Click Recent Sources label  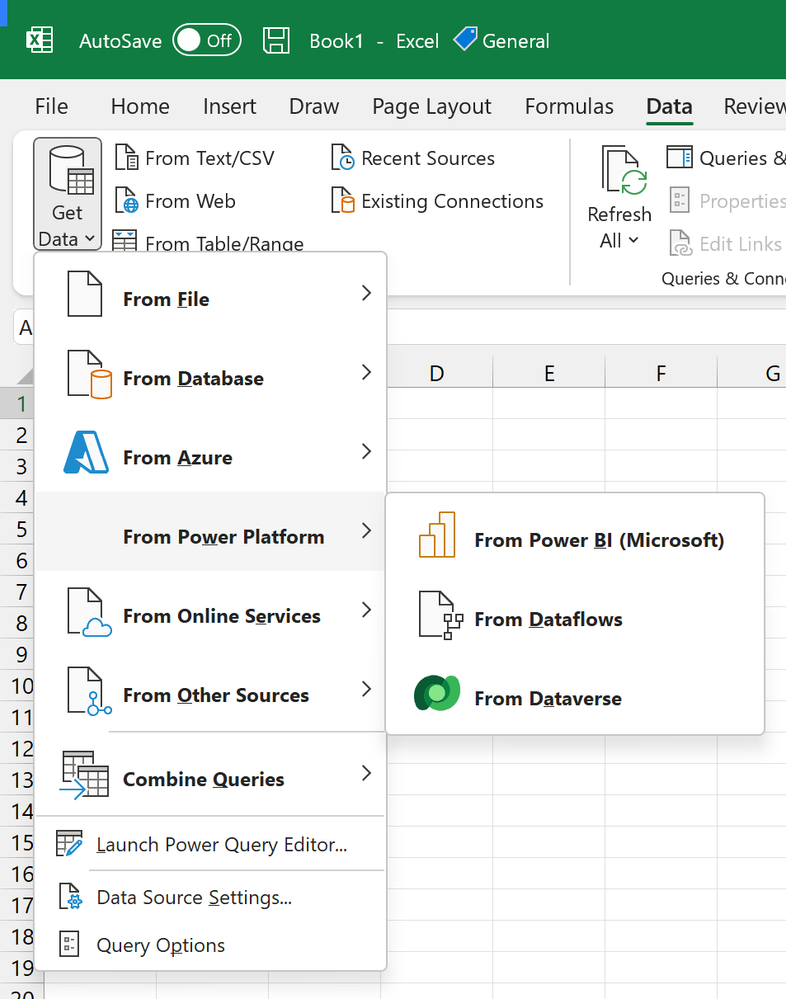click(x=428, y=158)
